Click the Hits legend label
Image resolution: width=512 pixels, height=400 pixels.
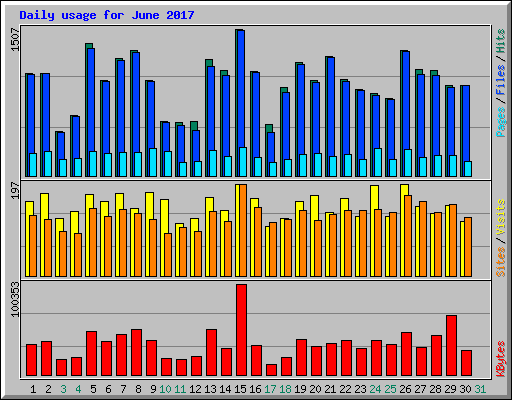501,41
